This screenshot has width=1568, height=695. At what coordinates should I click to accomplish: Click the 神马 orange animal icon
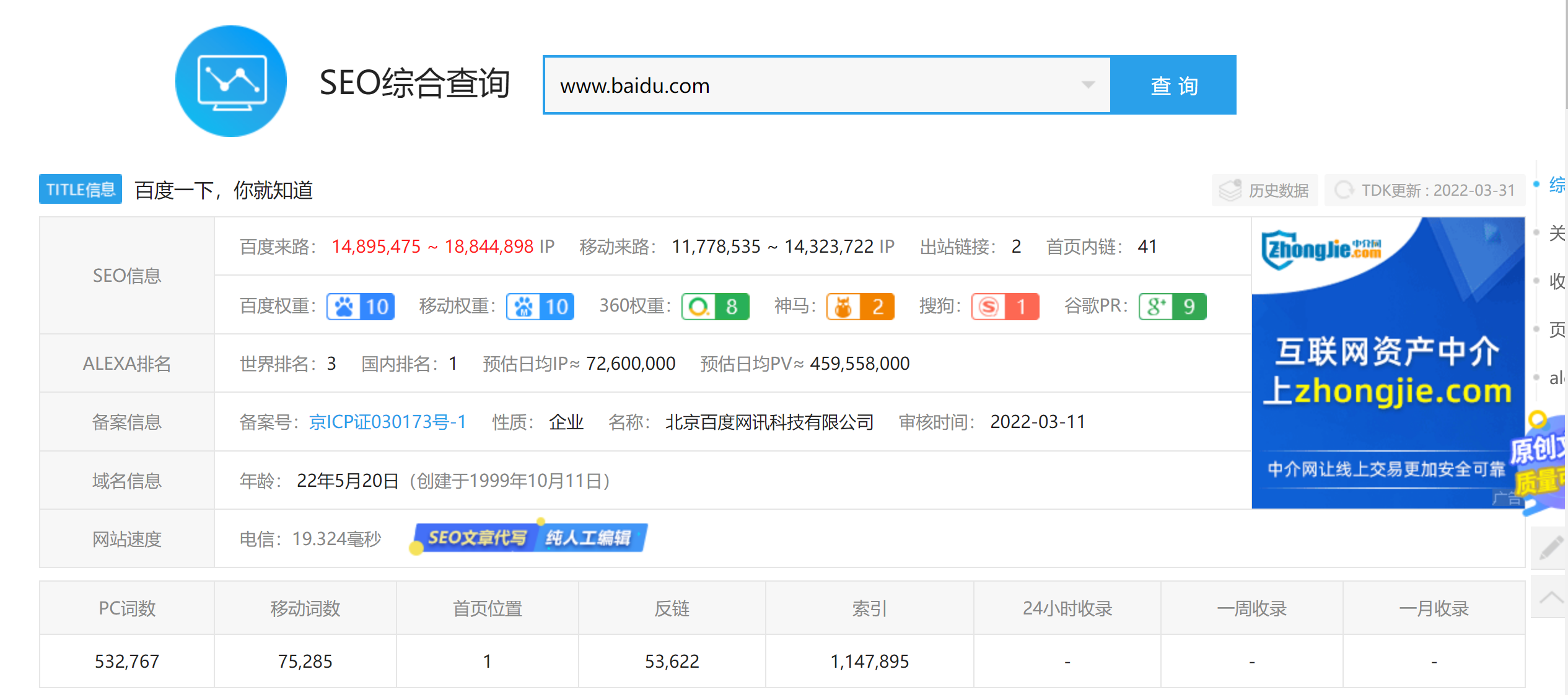coord(844,307)
